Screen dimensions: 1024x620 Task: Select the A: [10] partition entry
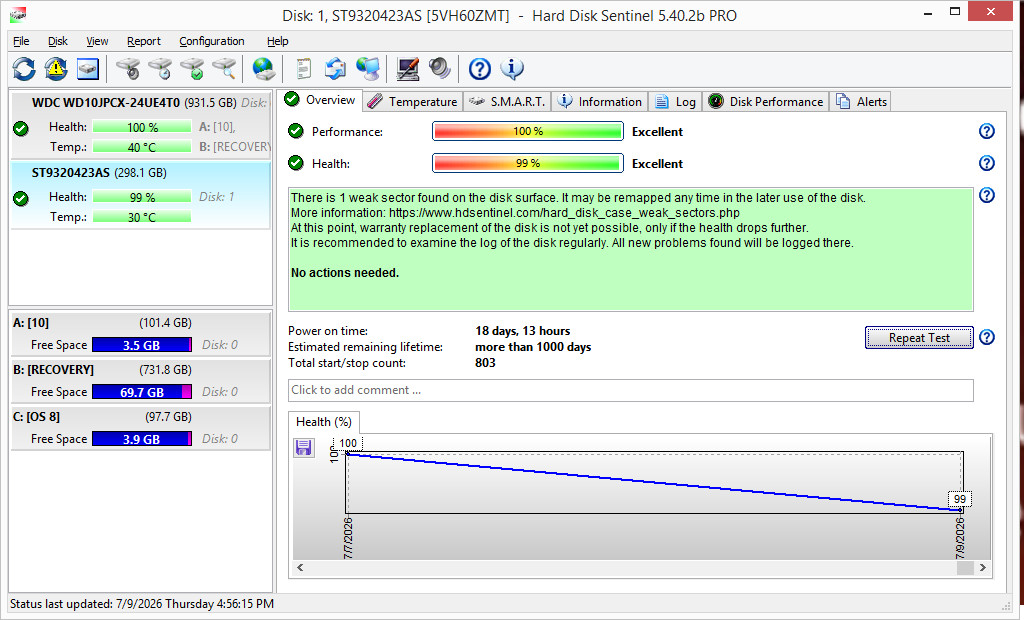[140, 334]
